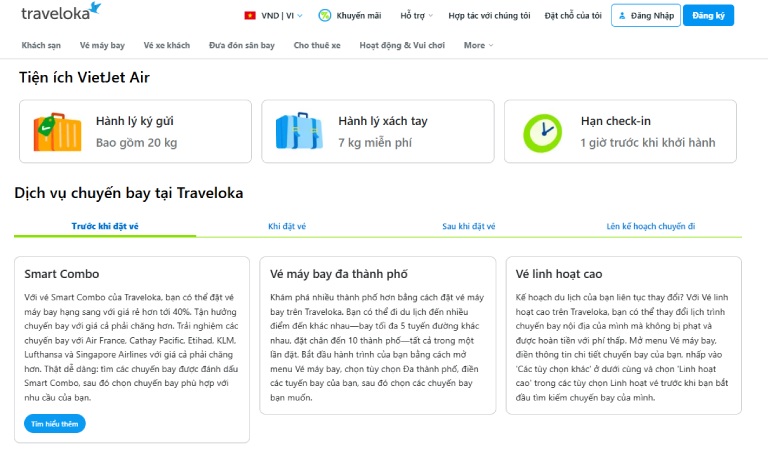The width and height of the screenshot is (768, 459).
Task: Show the Lên kế hoạch chuyến đi tab
Action: (650, 226)
